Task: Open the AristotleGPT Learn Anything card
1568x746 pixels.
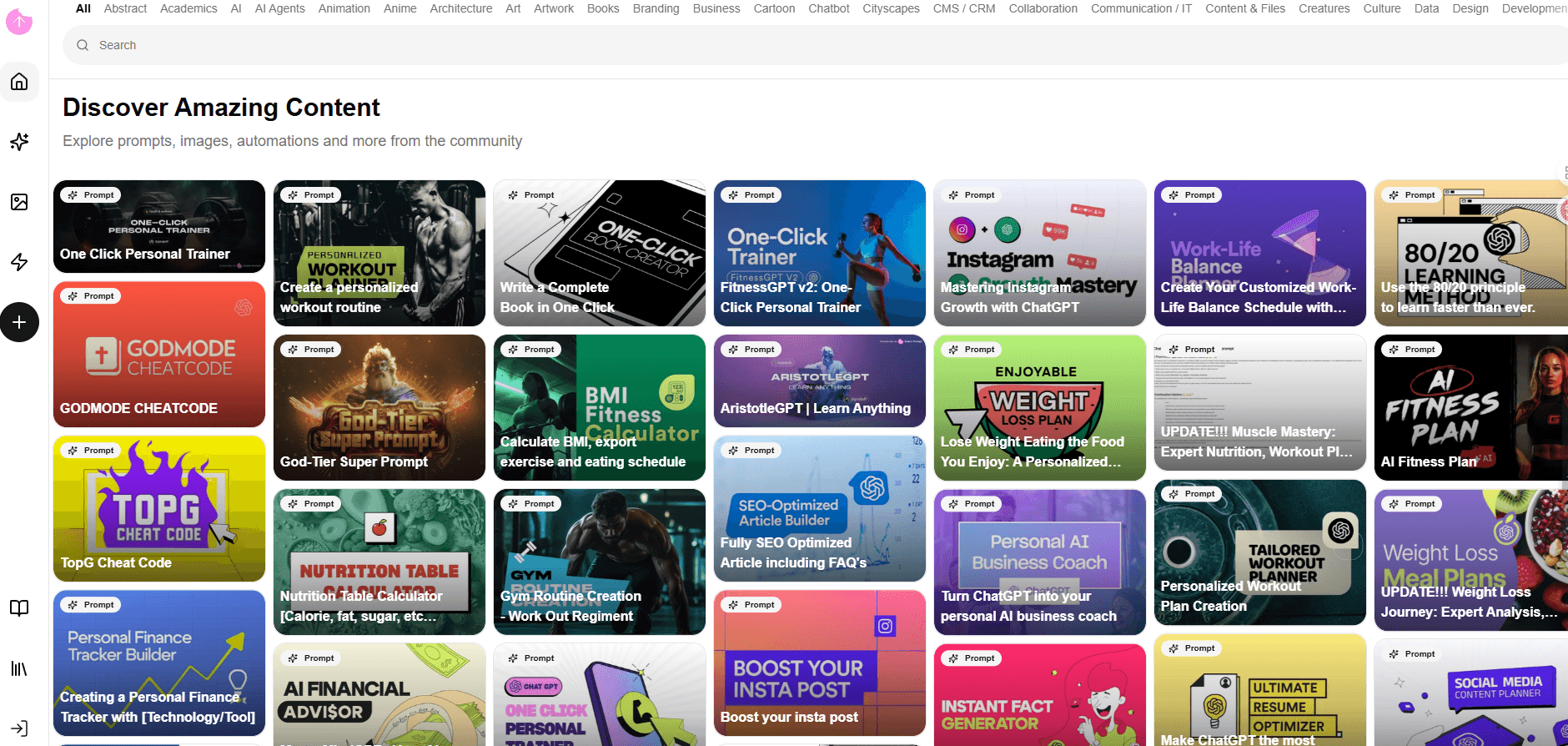Action: click(x=819, y=381)
